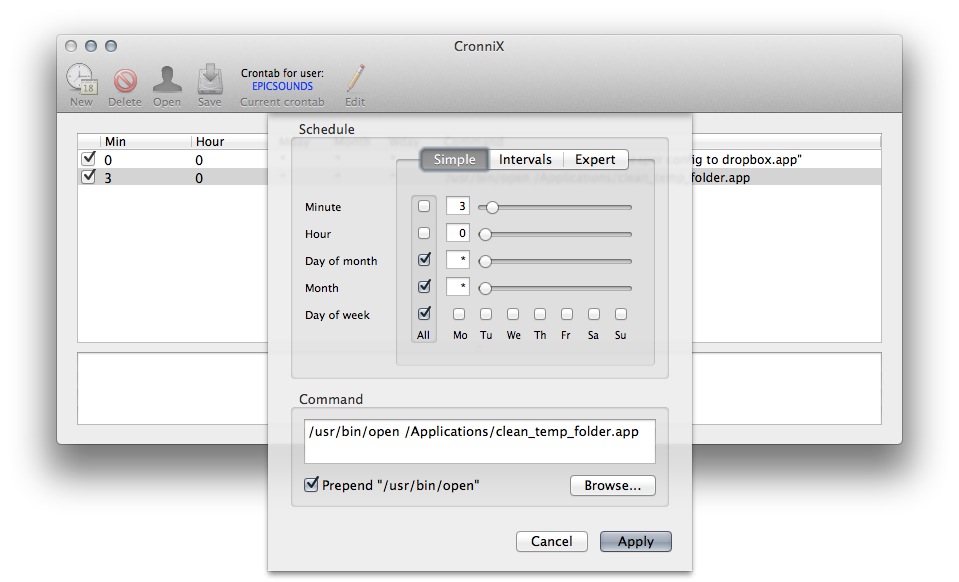Cancel the schedule dialog
This screenshot has height=582, width=959.
tap(551, 541)
